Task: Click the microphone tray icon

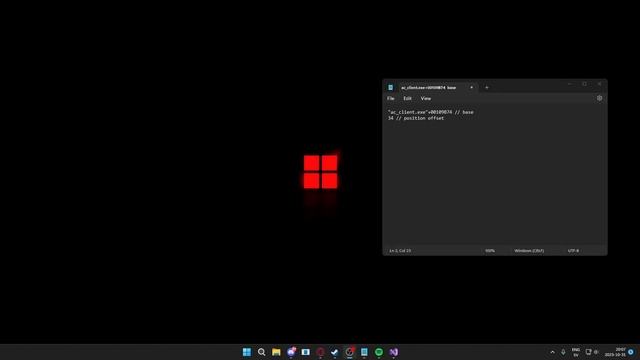Action: tap(563, 352)
